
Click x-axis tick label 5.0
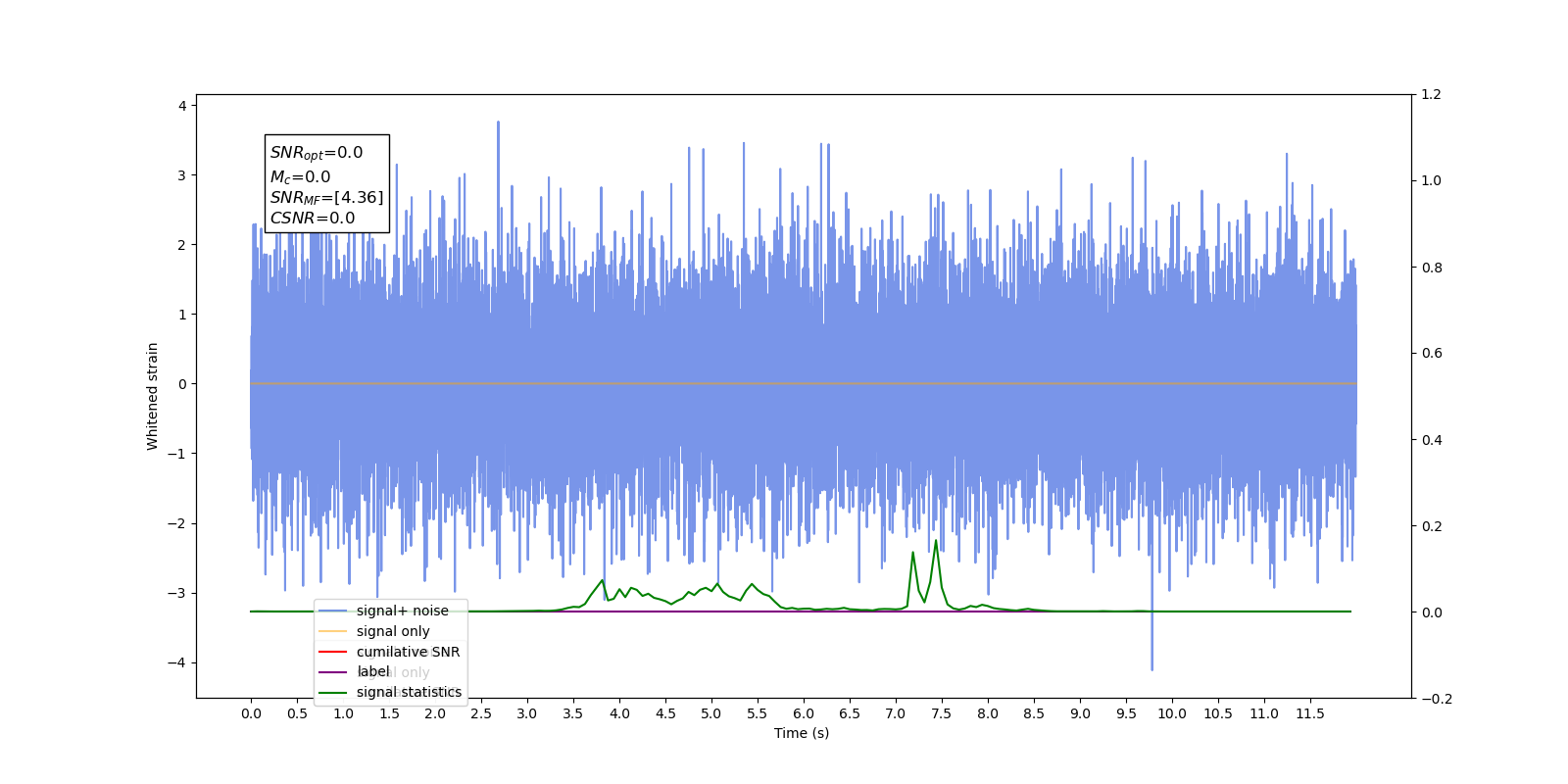point(711,713)
